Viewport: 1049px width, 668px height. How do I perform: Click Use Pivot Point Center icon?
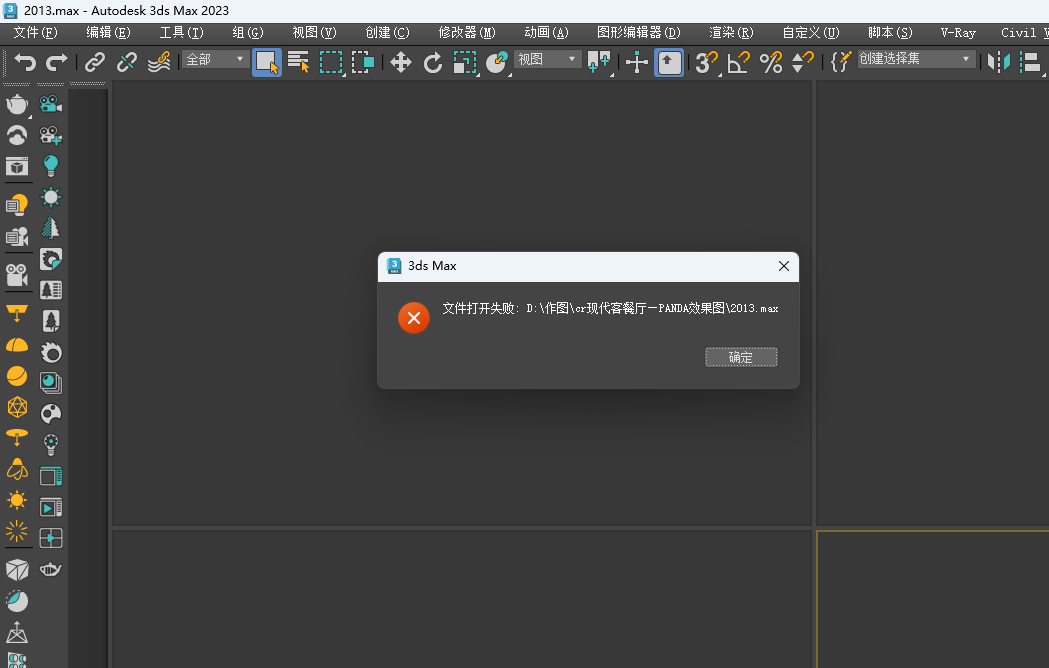(598, 62)
